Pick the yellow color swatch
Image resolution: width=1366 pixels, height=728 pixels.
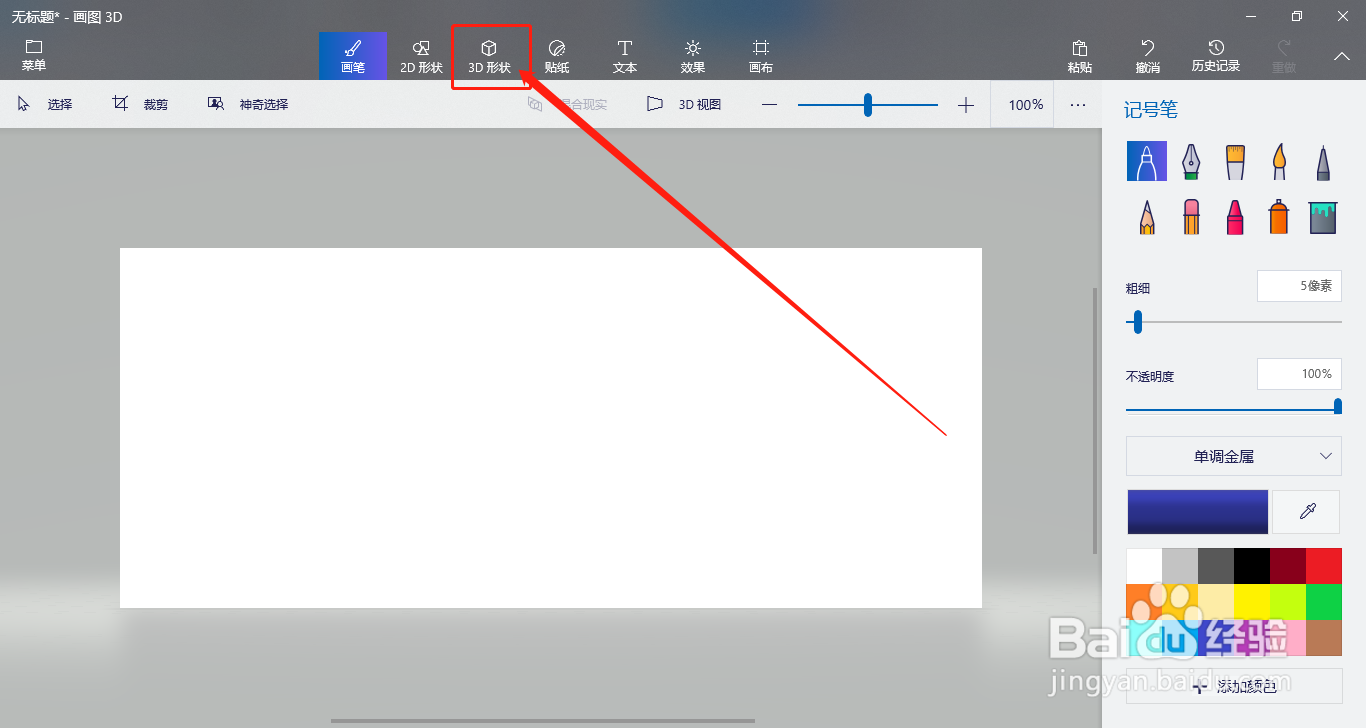coord(1252,602)
